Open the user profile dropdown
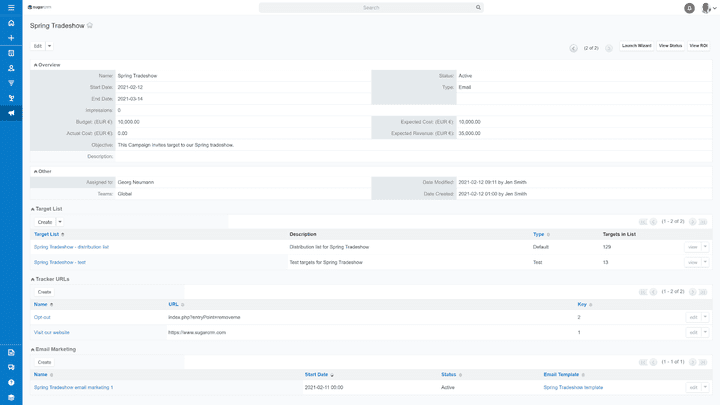Screen dimensions: 720x405 pos(708,8)
